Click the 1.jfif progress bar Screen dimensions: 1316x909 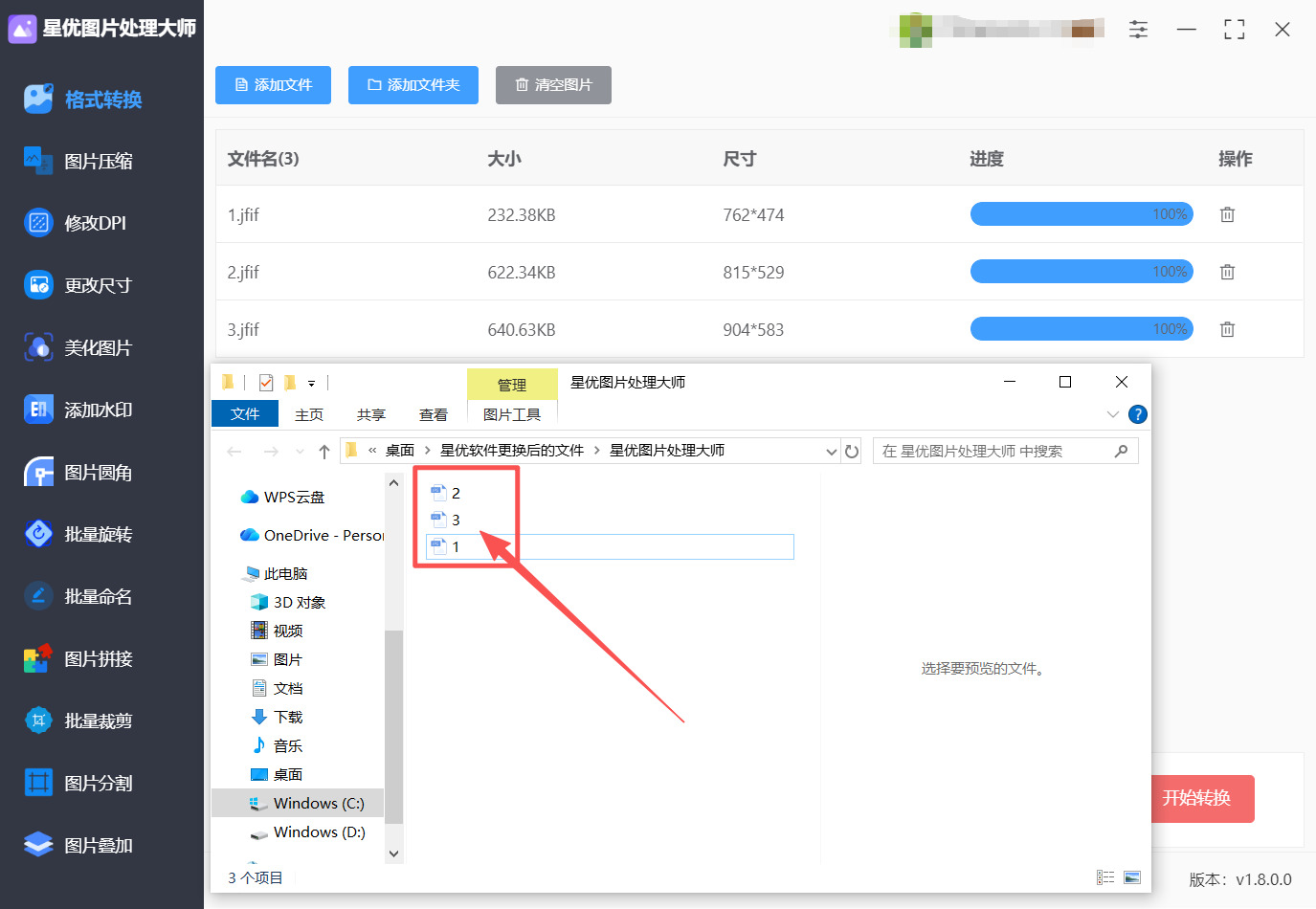(1082, 214)
